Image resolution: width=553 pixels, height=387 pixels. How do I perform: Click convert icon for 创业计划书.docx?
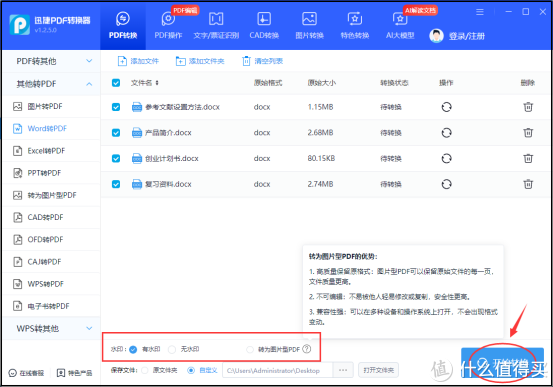point(446,158)
